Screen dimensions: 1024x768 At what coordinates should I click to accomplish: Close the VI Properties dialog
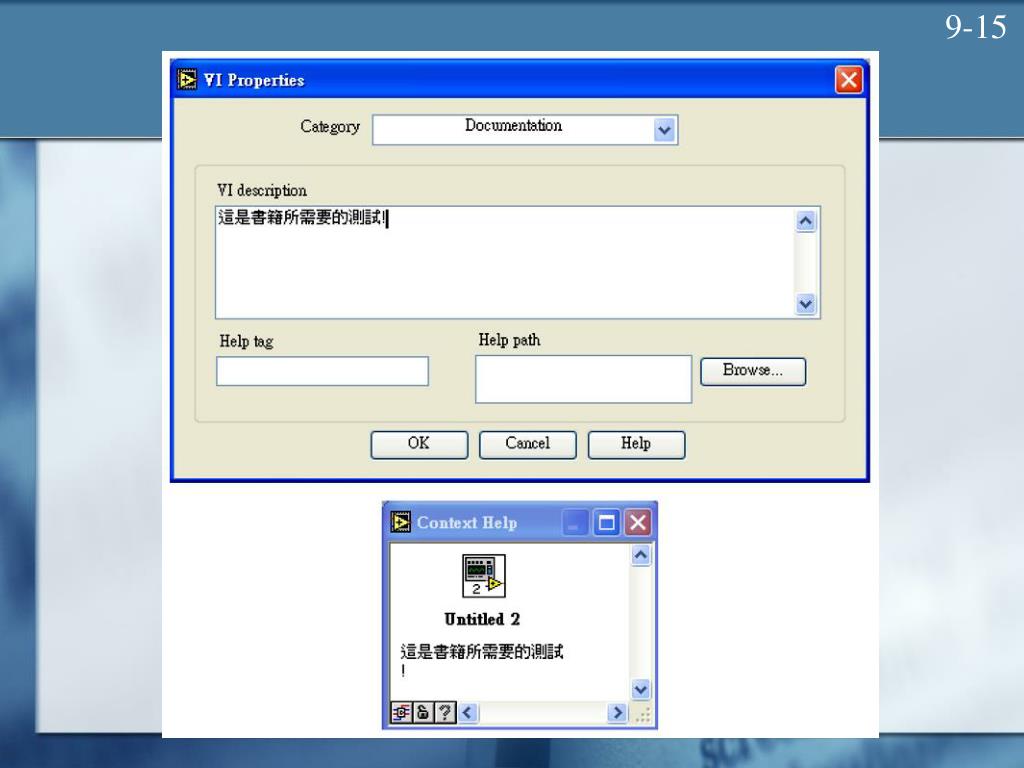point(849,80)
